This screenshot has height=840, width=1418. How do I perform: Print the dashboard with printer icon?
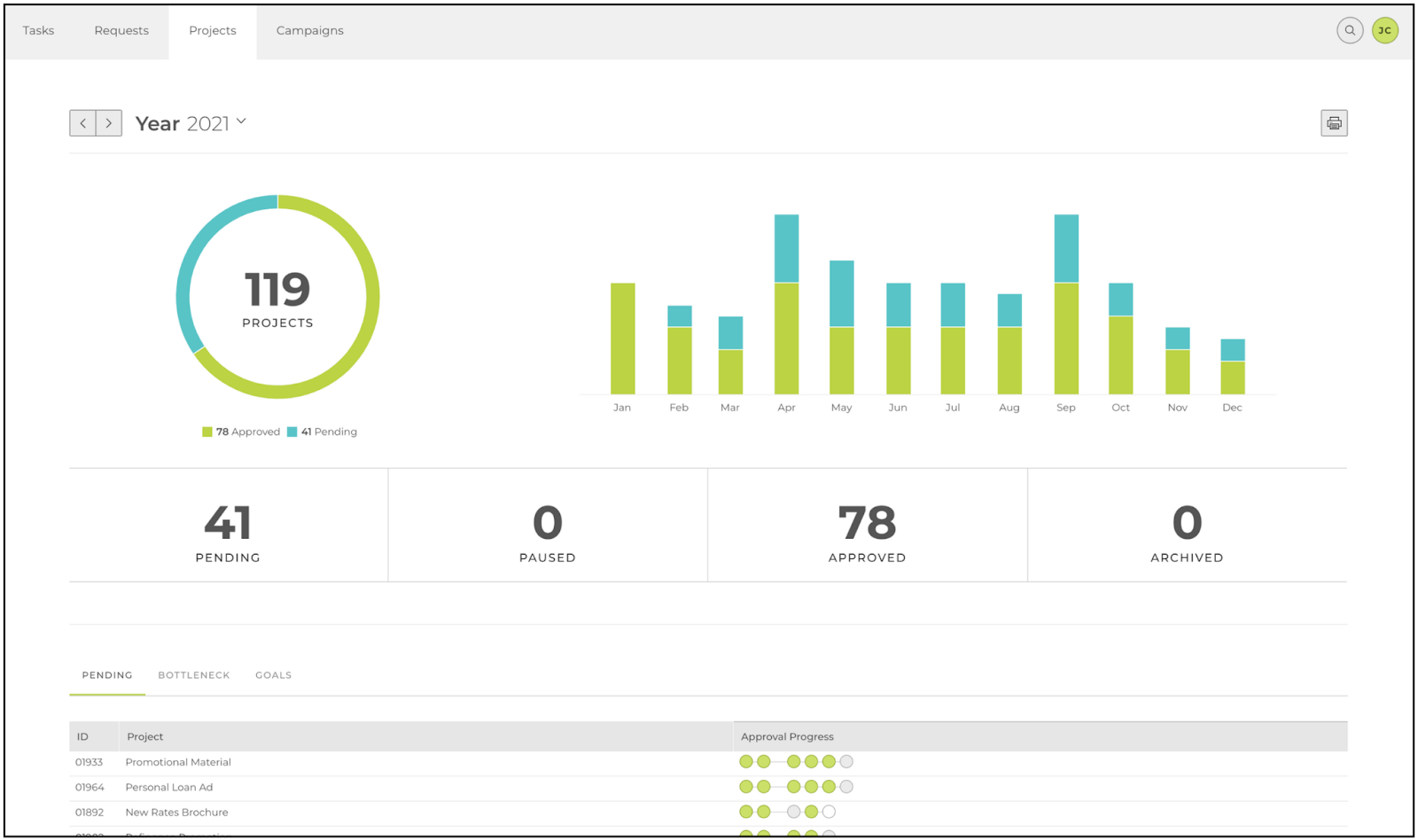coord(1334,123)
